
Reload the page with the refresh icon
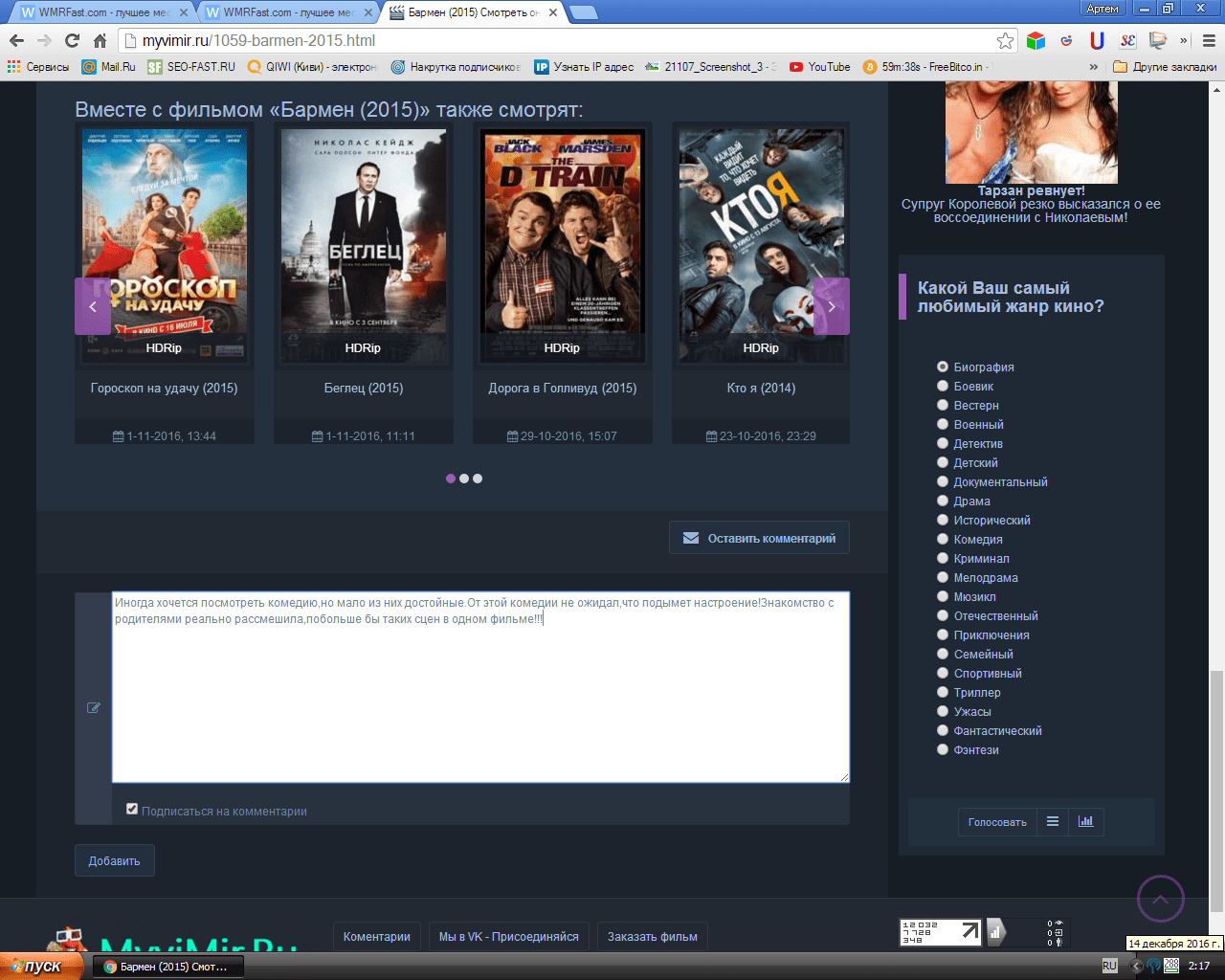pyautogui.click(x=72, y=40)
